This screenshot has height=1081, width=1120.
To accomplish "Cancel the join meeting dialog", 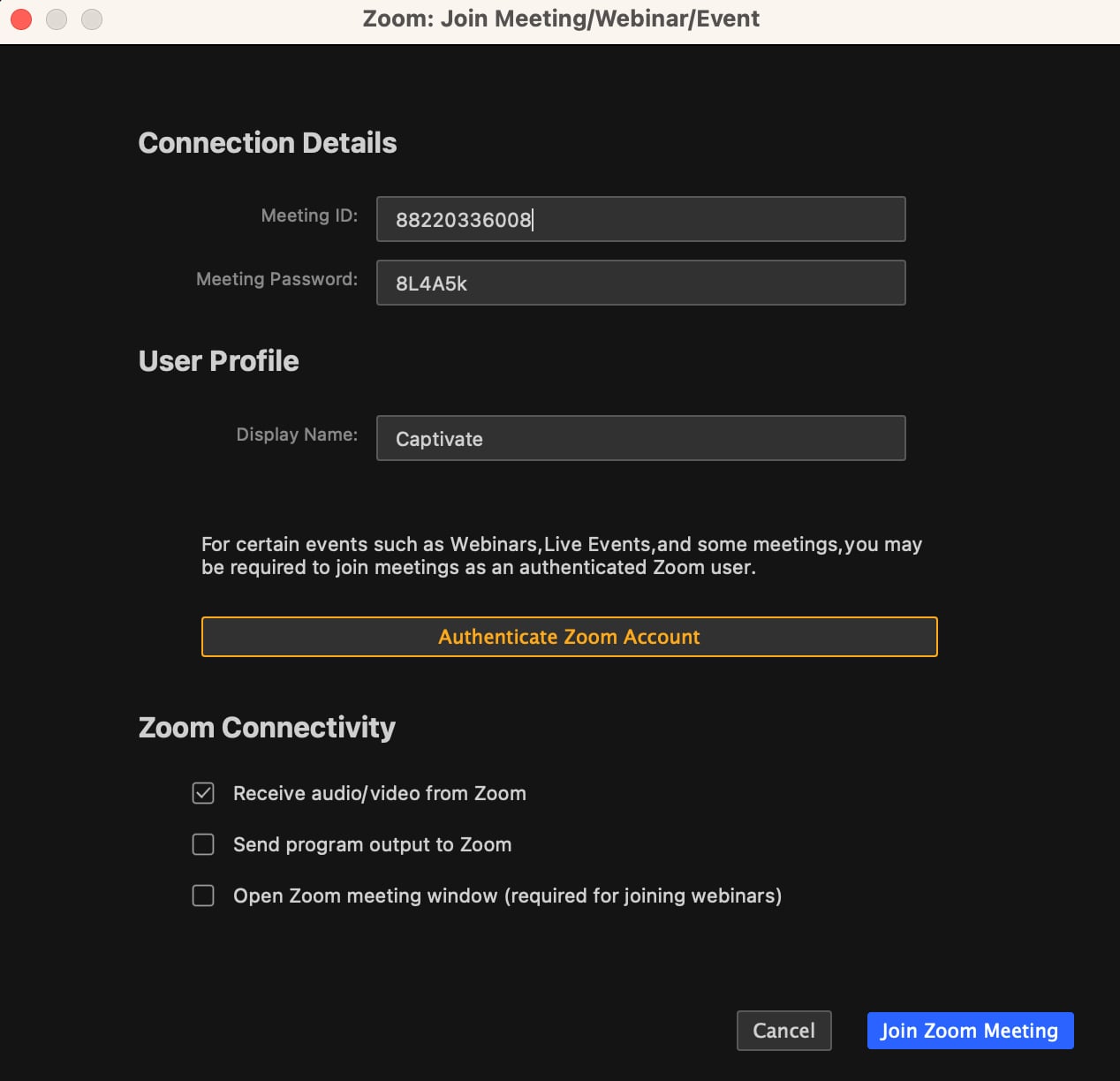I will pyautogui.click(x=784, y=1031).
